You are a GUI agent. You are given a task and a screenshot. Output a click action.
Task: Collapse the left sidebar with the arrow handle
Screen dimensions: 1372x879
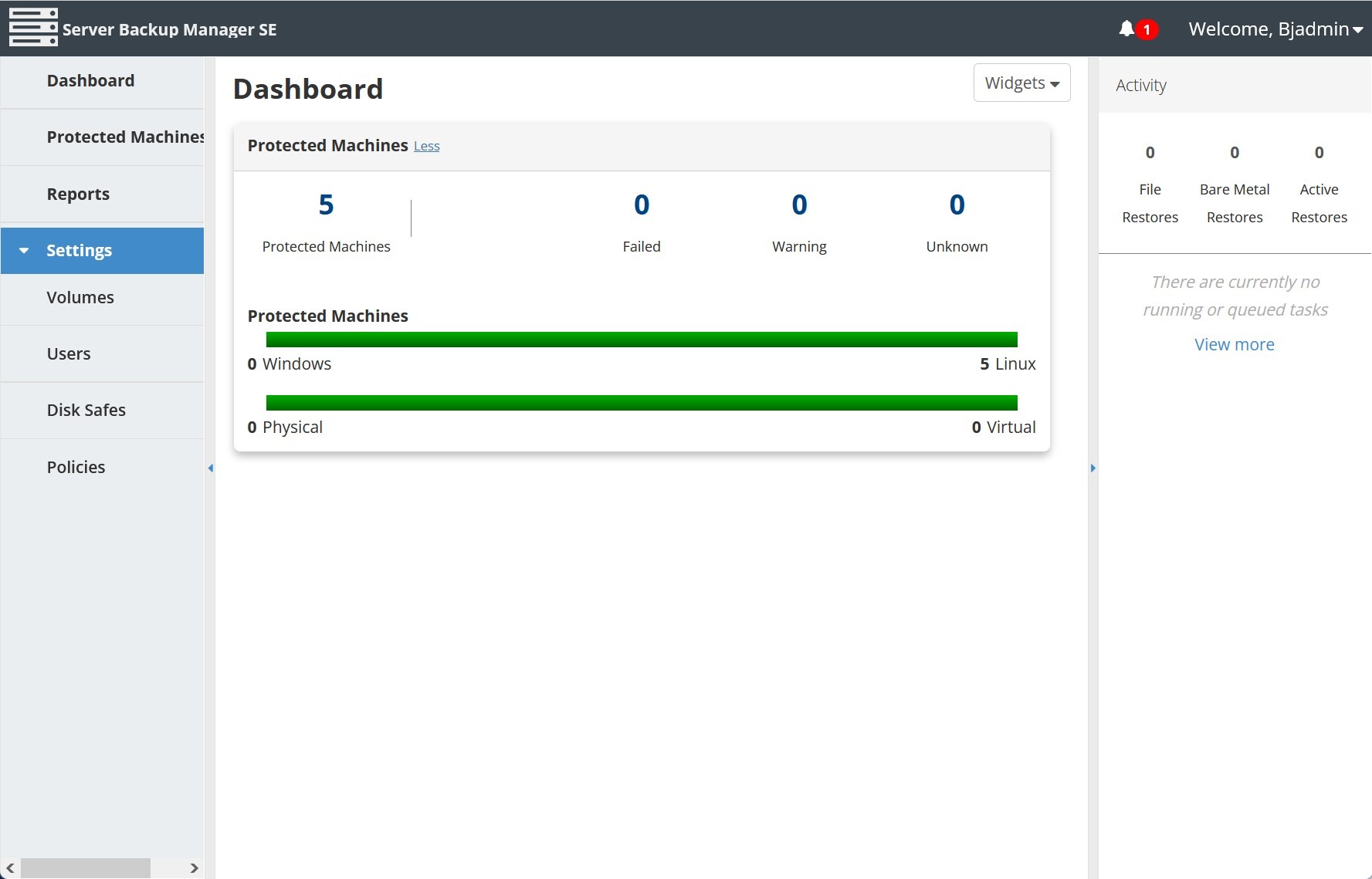[x=210, y=468]
